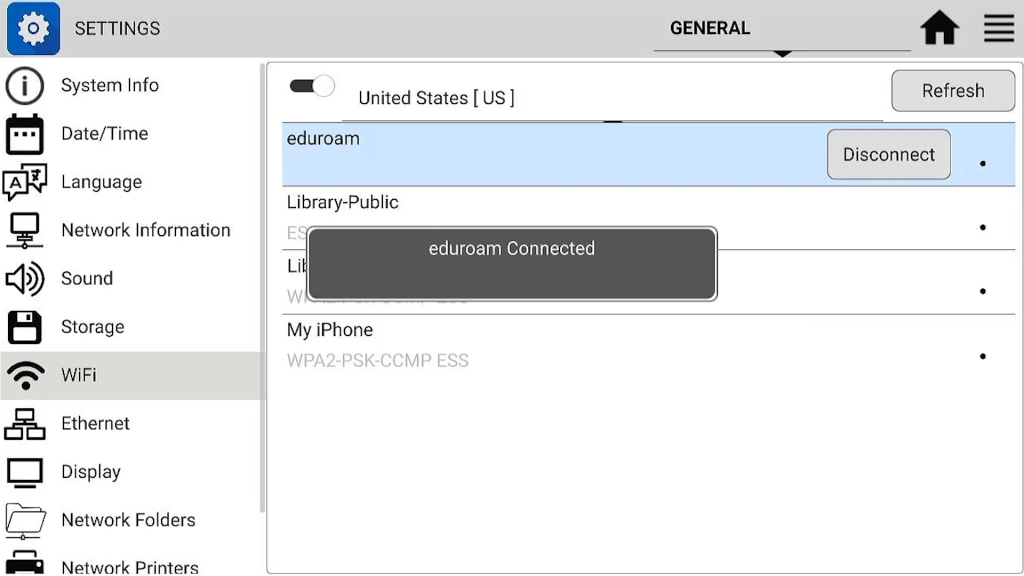Select the System Info icon
Screen dimensions: 1024x576
pyautogui.click(x=25, y=86)
